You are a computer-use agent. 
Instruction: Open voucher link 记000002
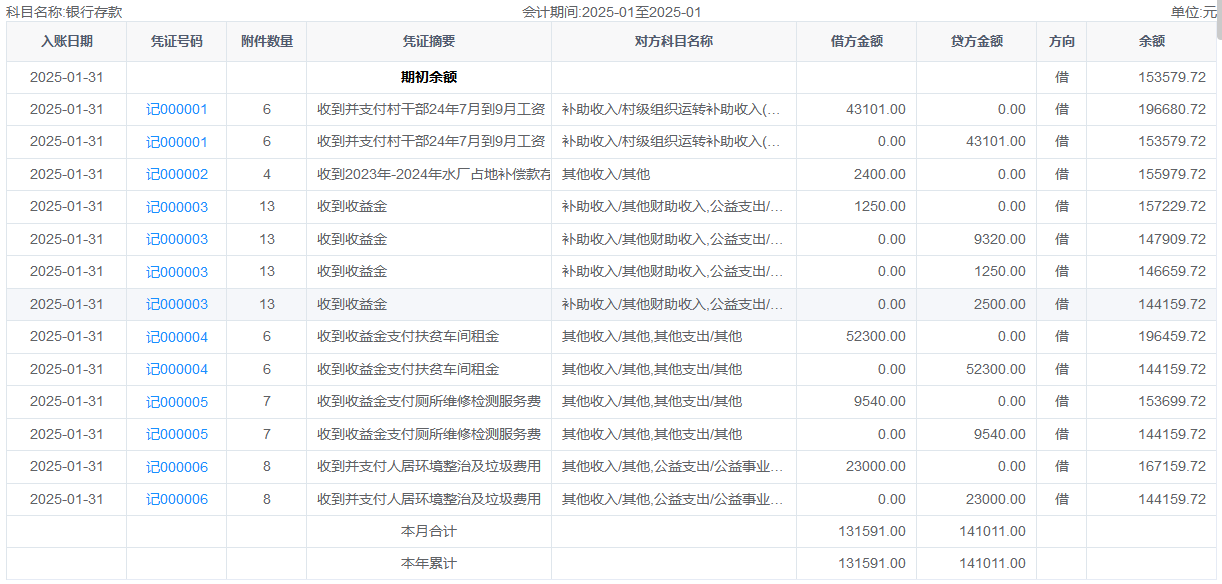pyautogui.click(x=177, y=174)
